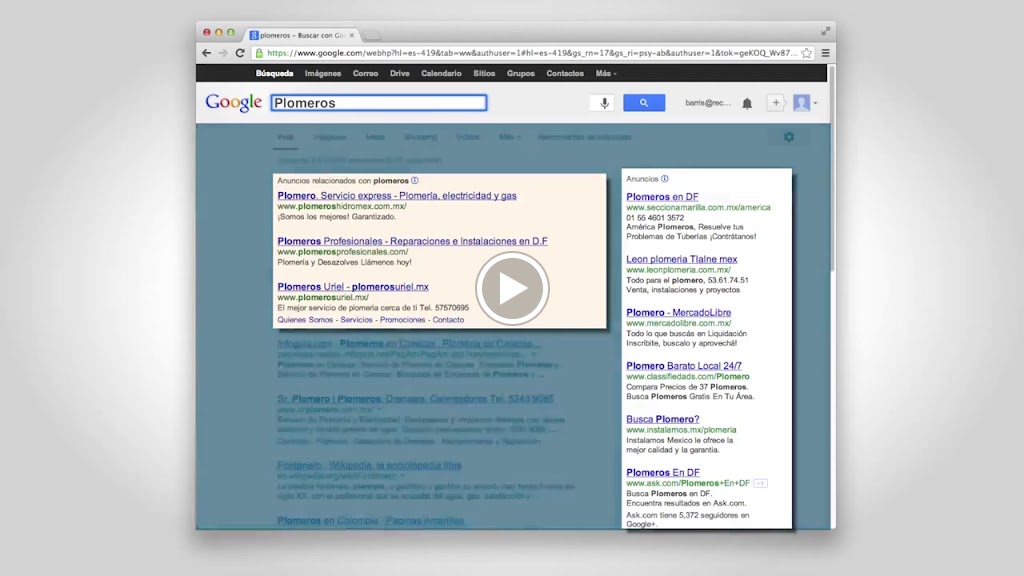
Task: Click the browser back arrow
Action: point(206,53)
